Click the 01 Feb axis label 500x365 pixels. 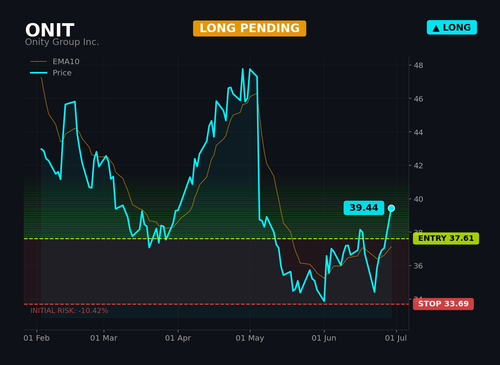point(36,338)
